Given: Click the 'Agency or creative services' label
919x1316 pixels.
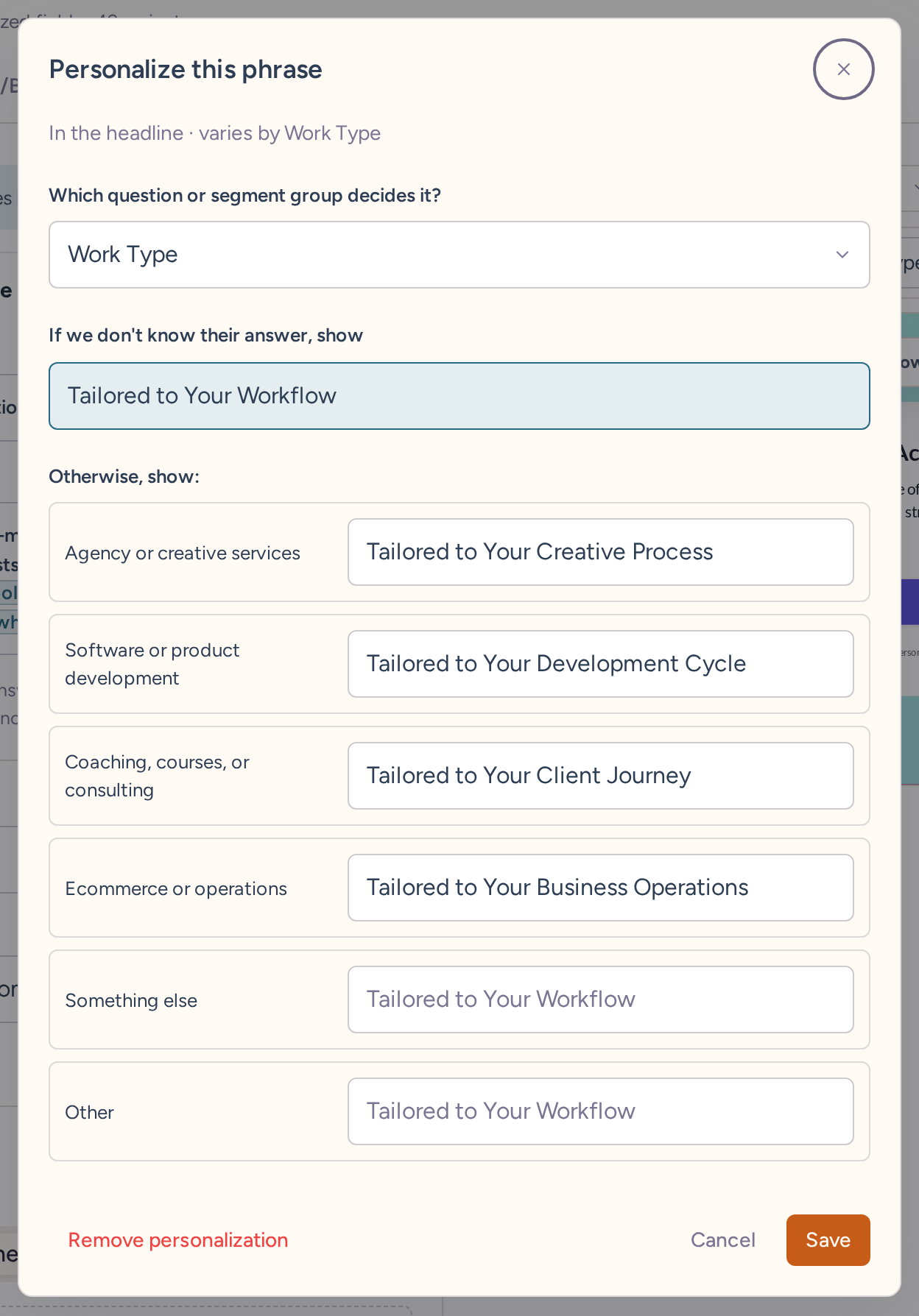Looking at the screenshot, I should click(x=183, y=553).
